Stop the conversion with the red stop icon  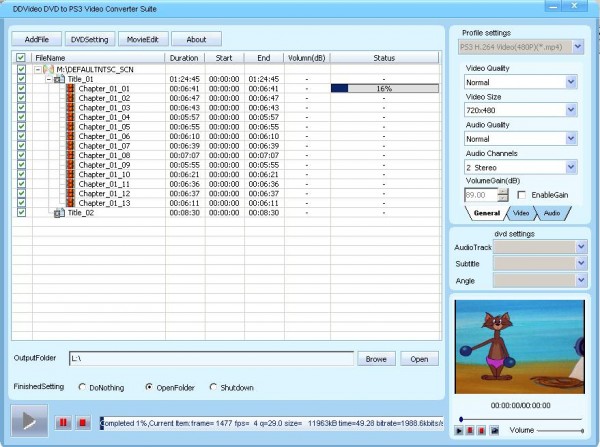tap(82, 424)
